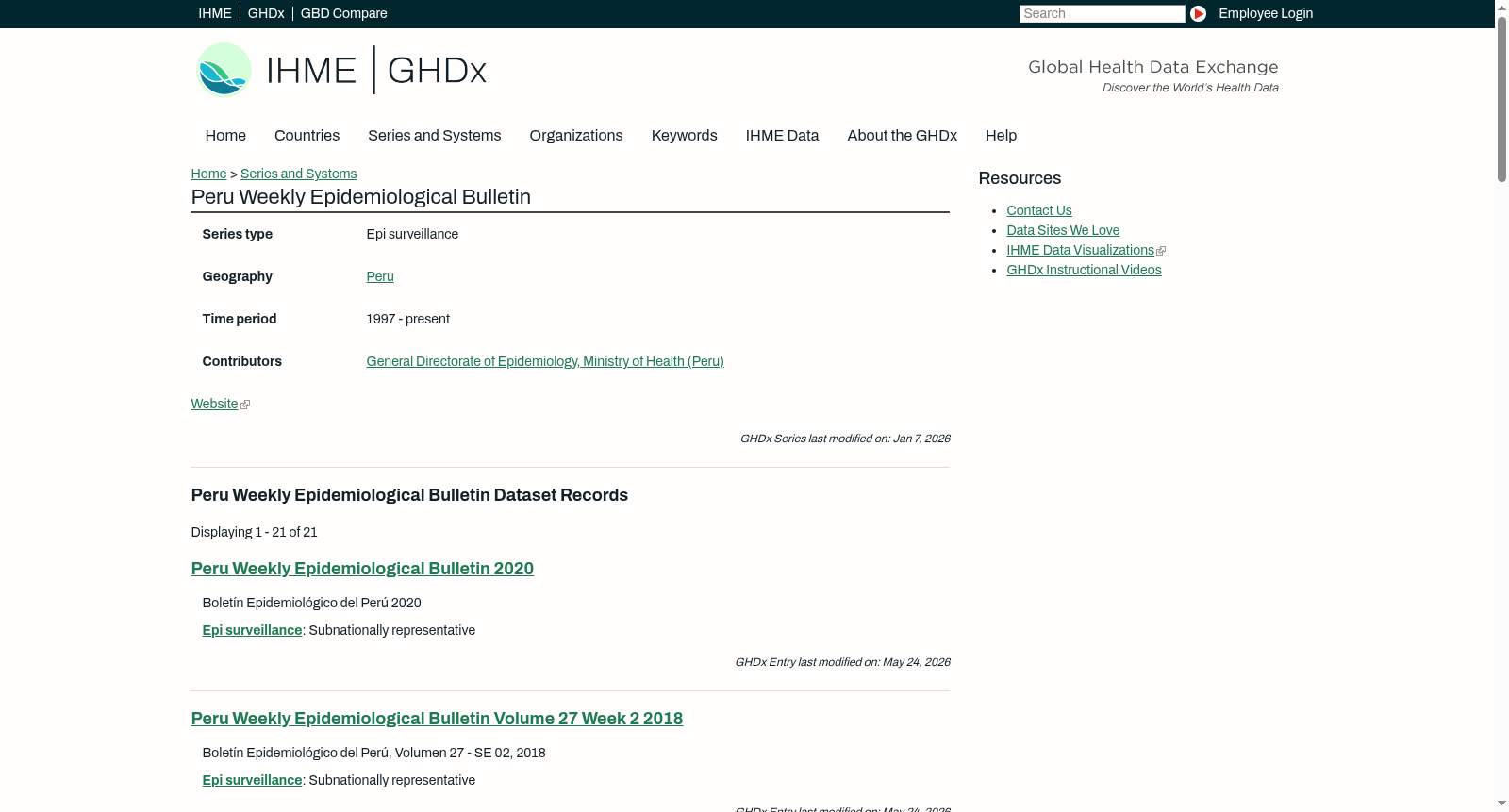Open Series and Systems menu
Image resolution: width=1509 pixels, height=812 pixels.
tap(434, 136)
